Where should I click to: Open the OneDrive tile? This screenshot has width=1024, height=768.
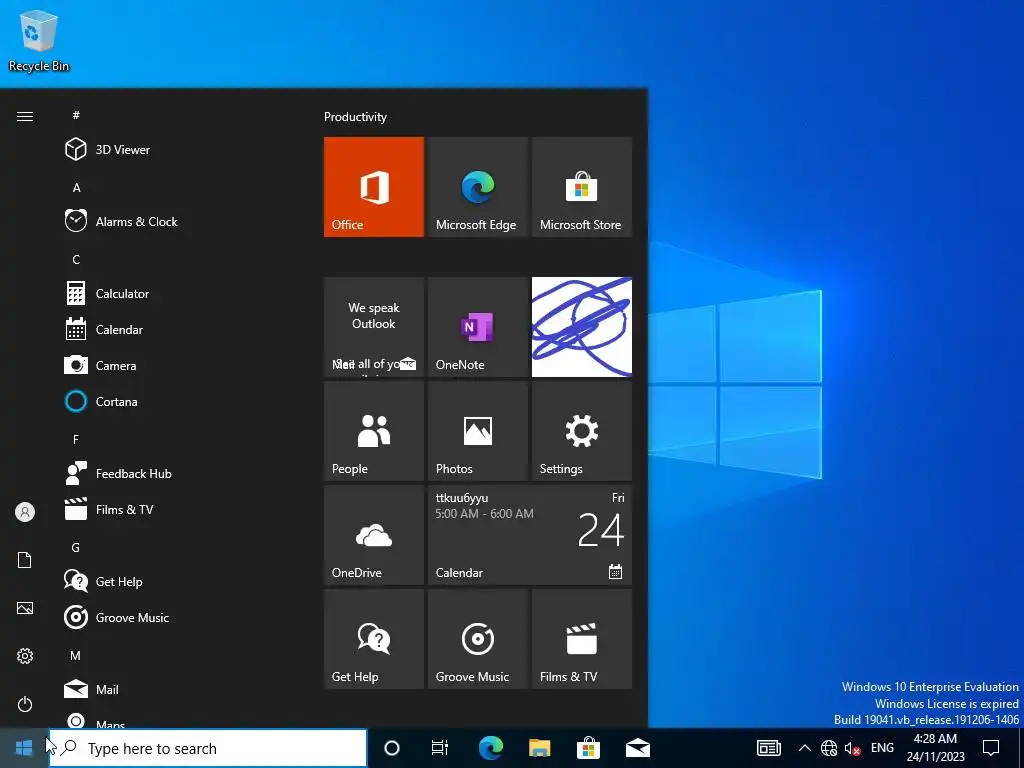tap(374, 535)
